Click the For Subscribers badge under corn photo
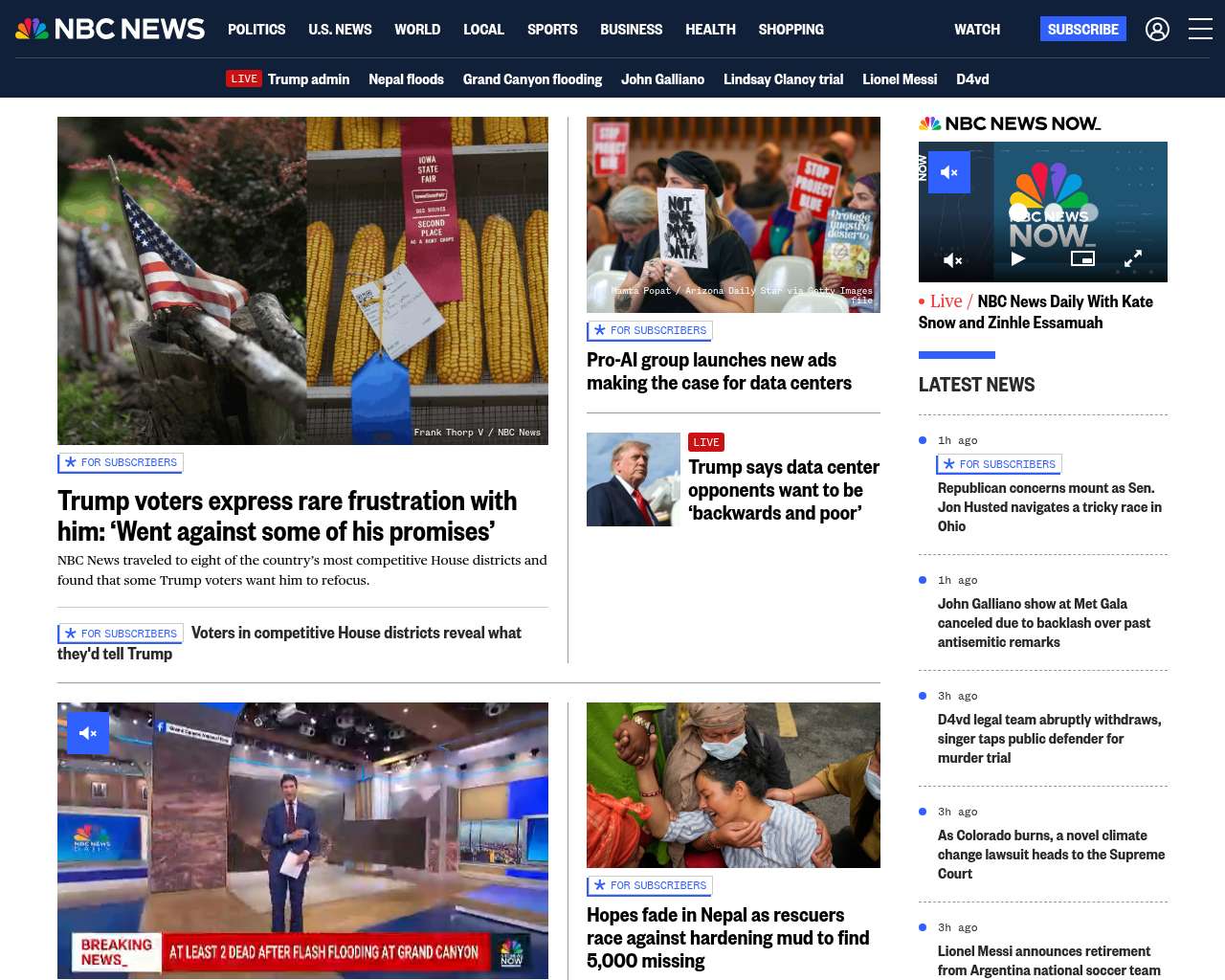 click(121, 462)
